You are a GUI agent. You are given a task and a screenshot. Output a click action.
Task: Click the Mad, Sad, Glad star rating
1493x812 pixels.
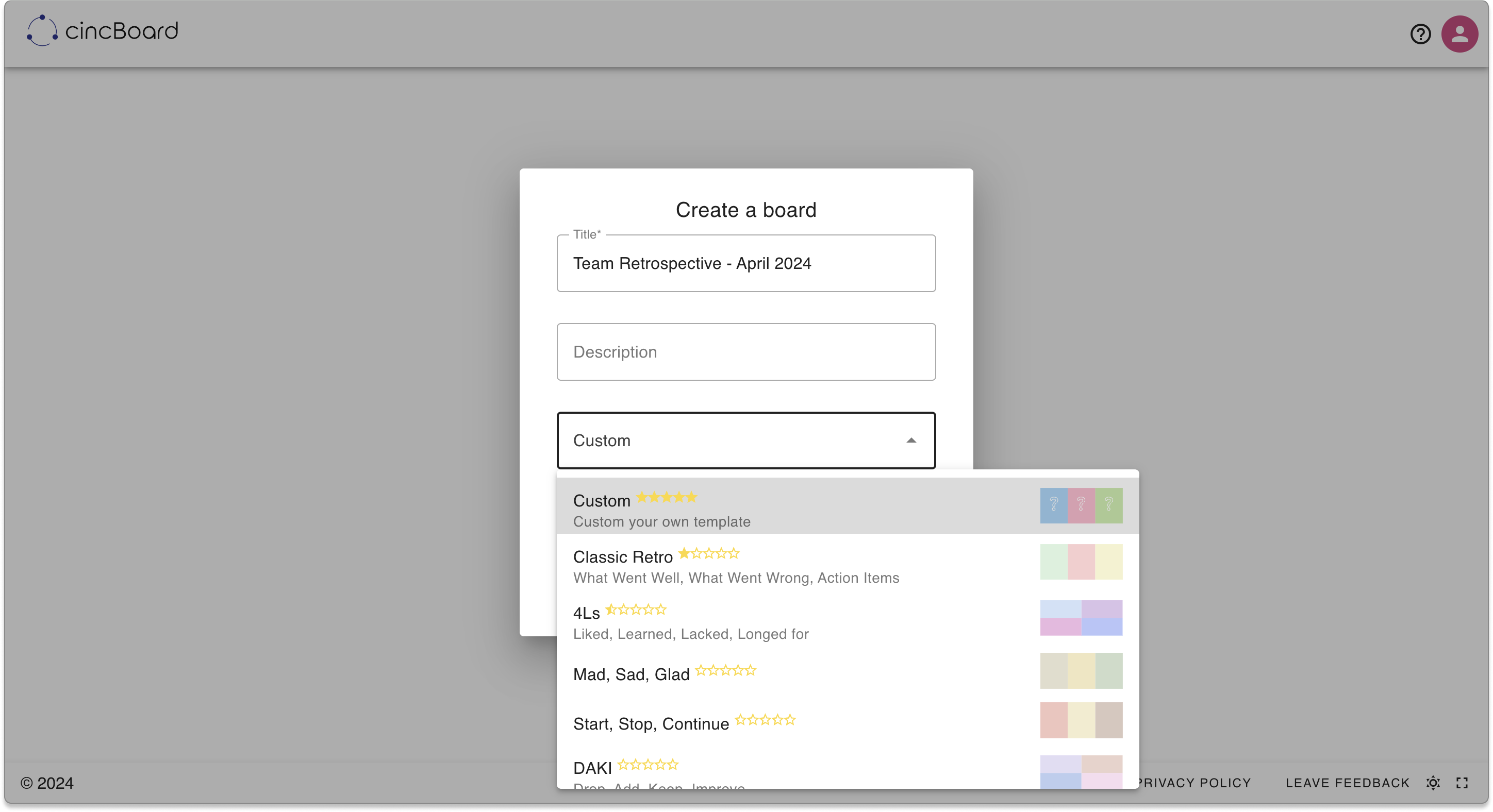pos(726,671)
